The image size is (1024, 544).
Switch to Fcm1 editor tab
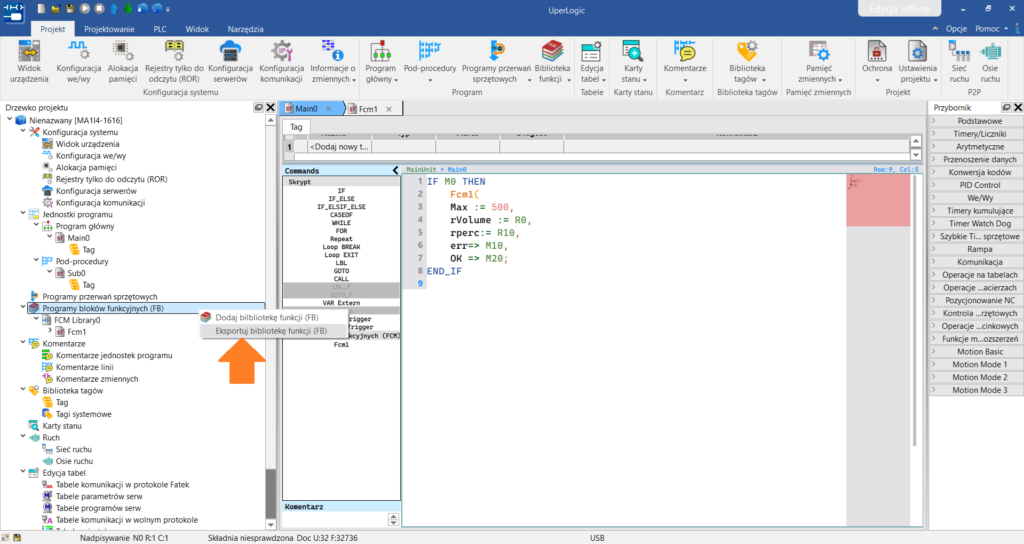368,109
